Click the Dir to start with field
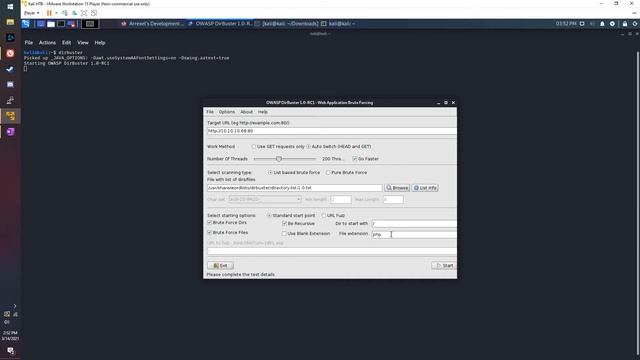Image resolution: width=640 pixels, height=360 pixels. tap(414, 224)
